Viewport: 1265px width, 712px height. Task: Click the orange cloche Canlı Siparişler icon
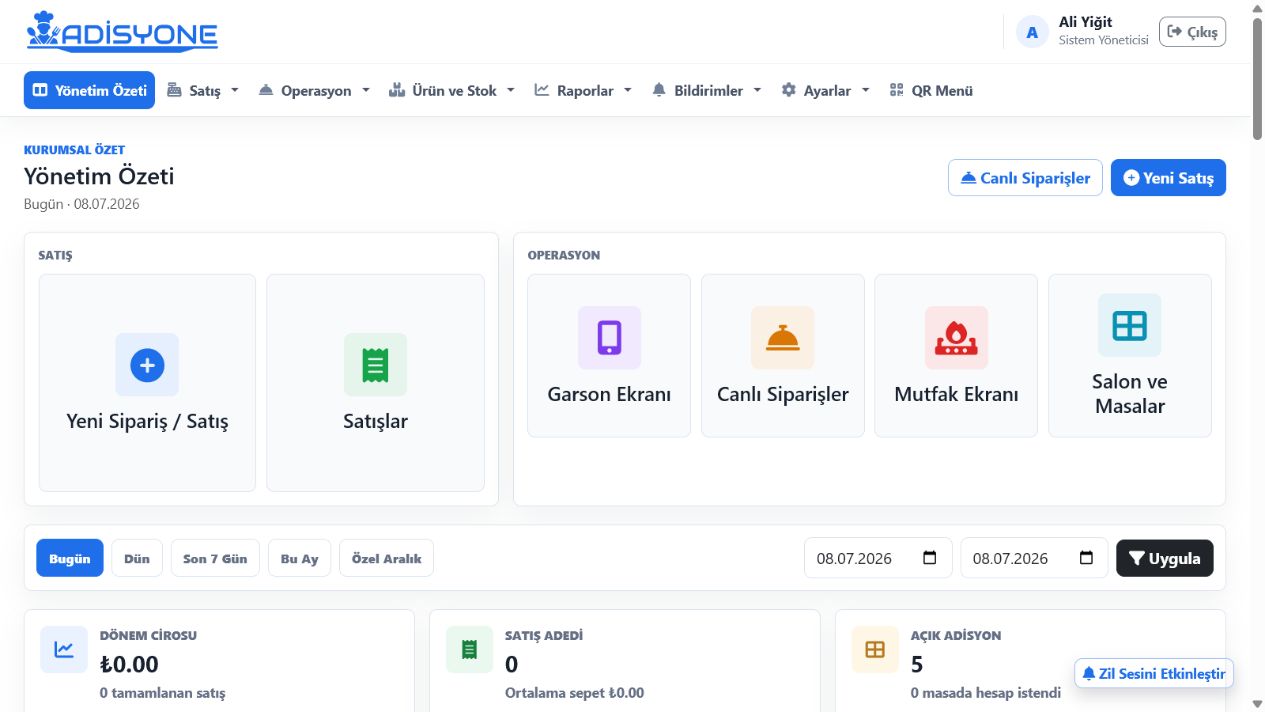point(782,338)
